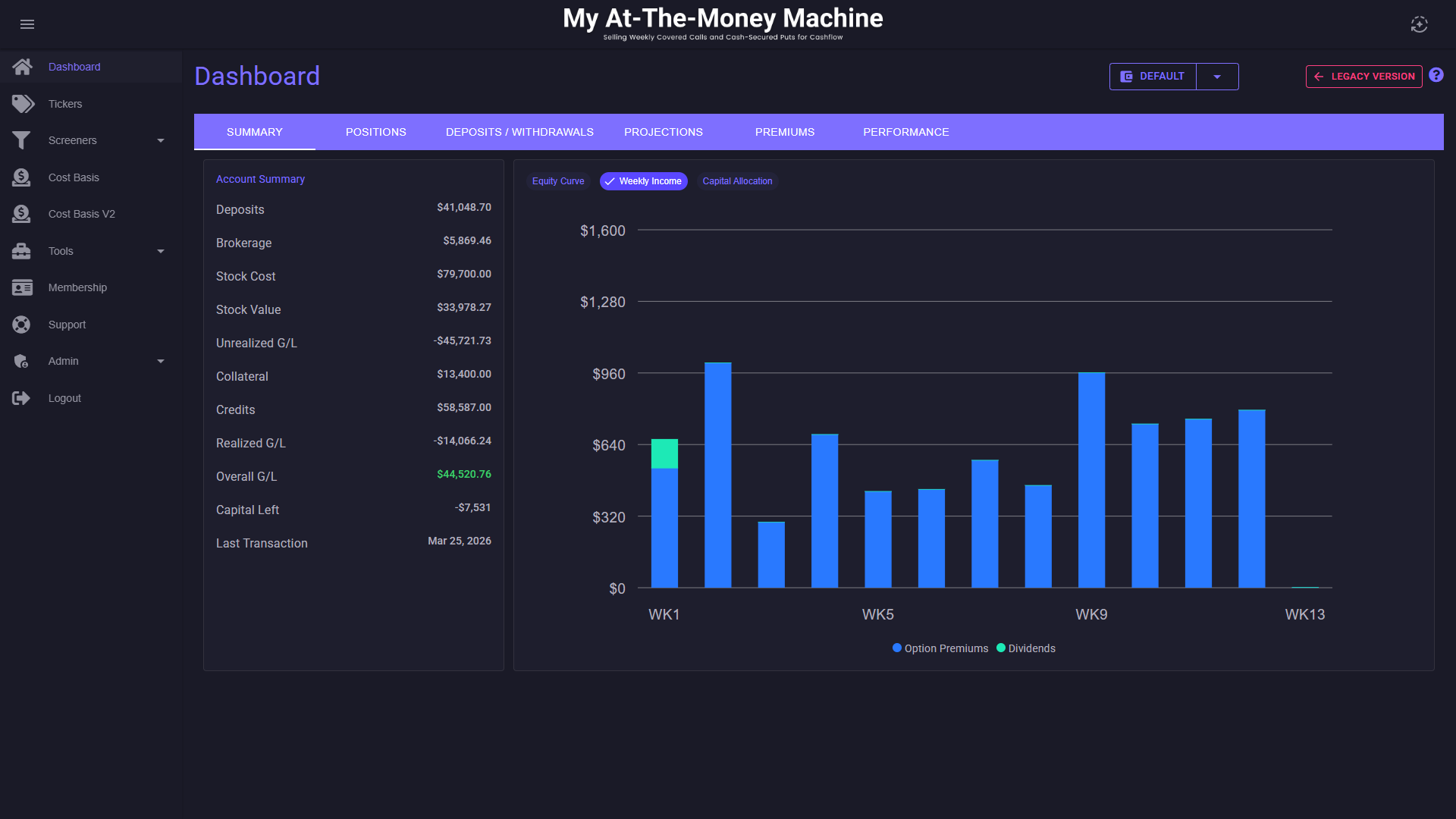Open the help question mark icon
The image size is (1456, 819).
tap(1436, 75)
